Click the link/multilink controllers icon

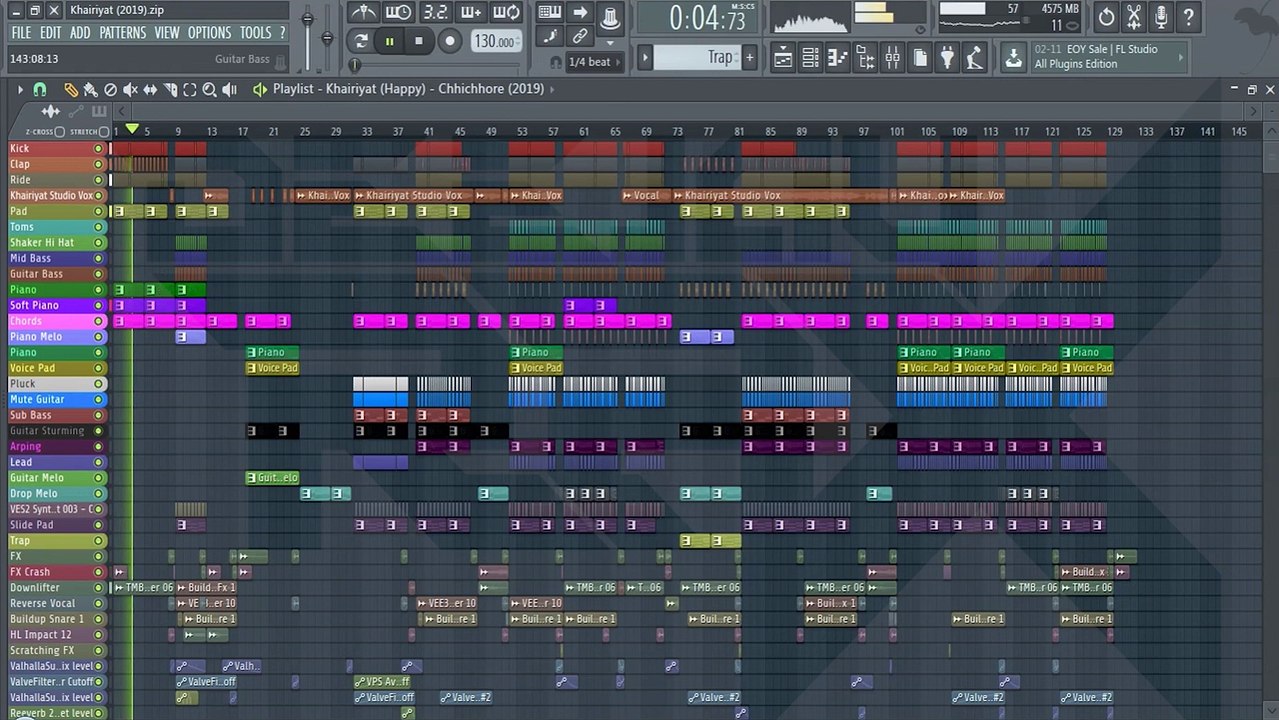(580, 37)
